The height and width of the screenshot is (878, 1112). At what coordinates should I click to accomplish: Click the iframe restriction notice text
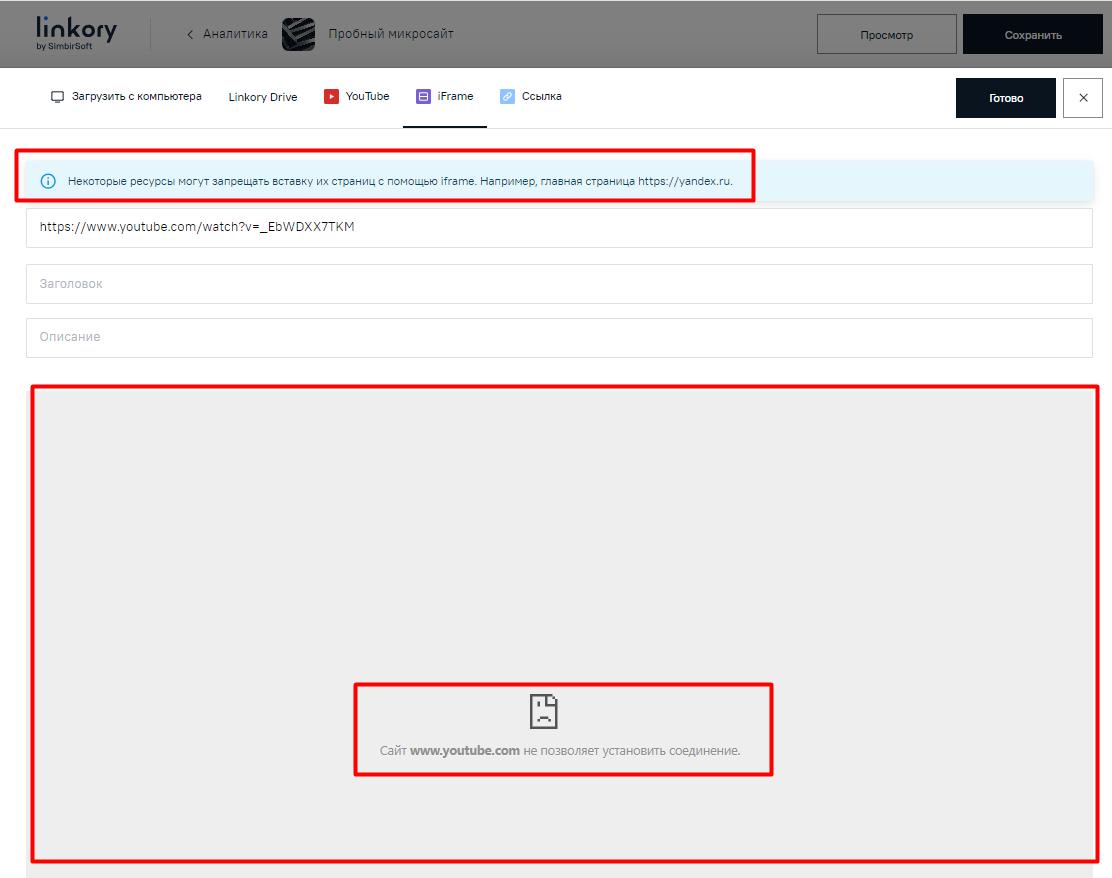pyautogui.click(x=400, y=181)
